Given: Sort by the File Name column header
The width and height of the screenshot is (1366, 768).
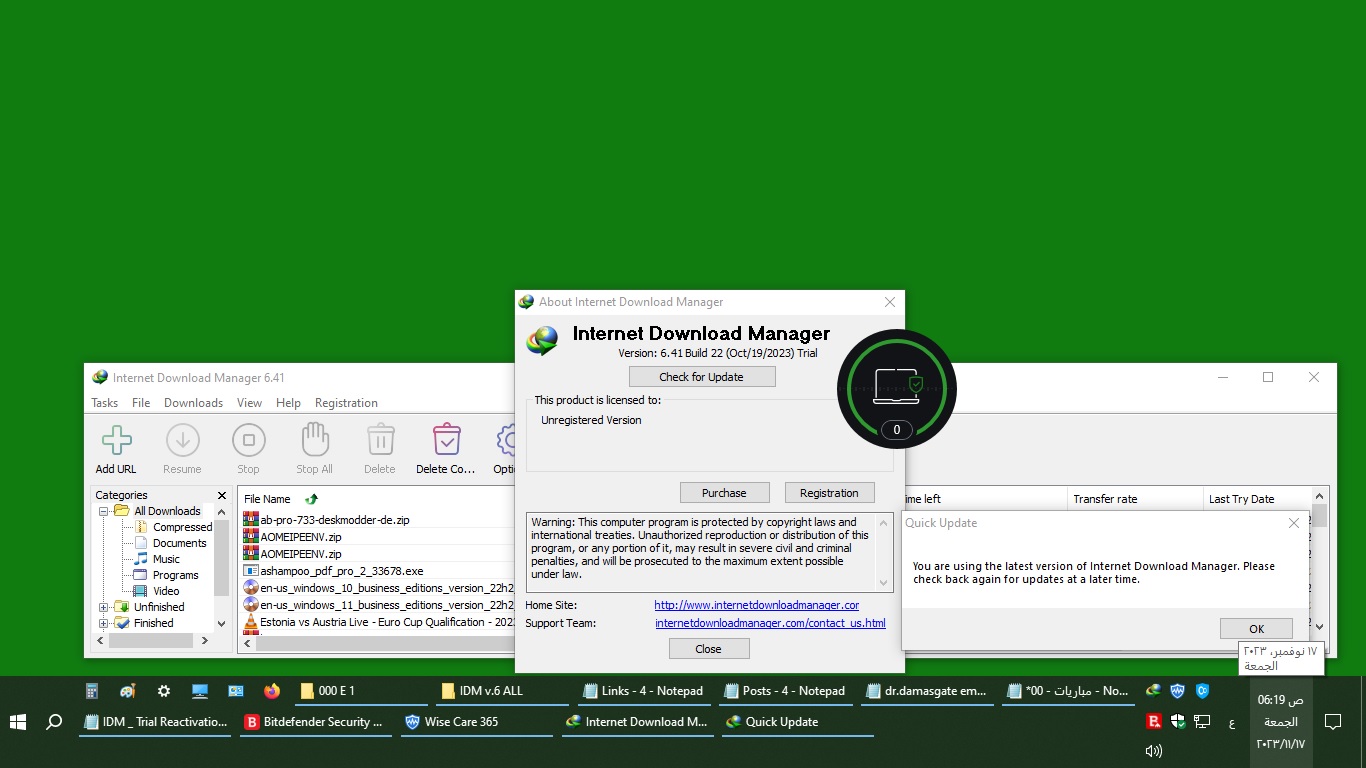Looking at the screenshot, I should coord(267,499).
